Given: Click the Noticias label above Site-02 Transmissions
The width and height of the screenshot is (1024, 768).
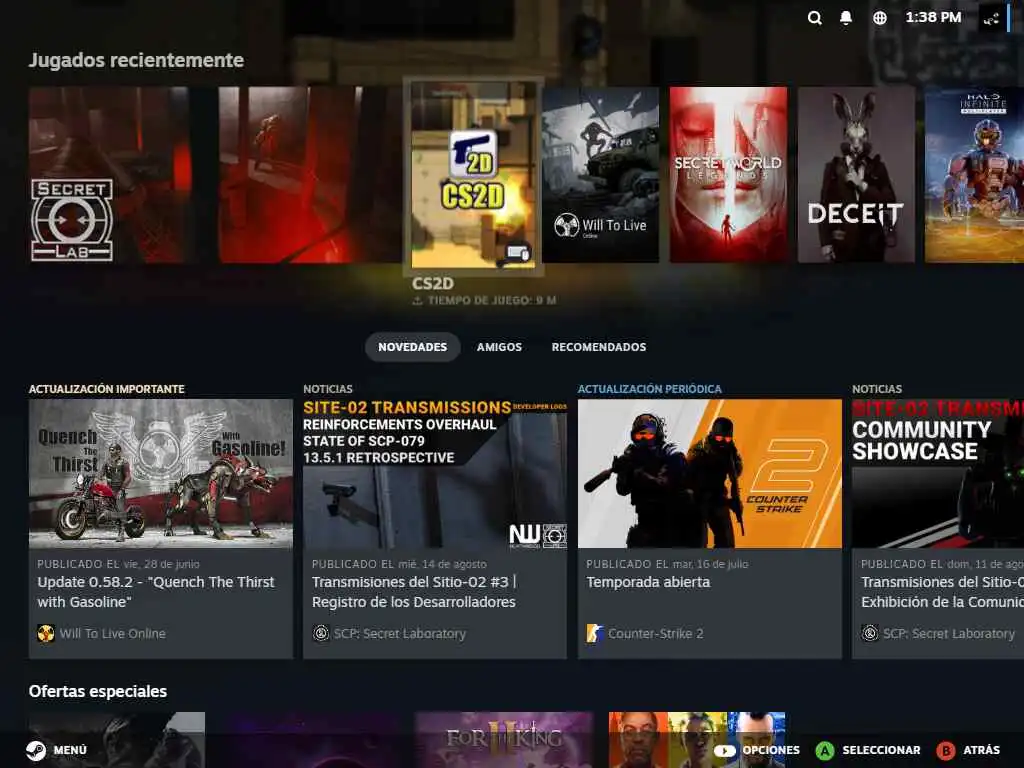Looking at the screenshot, I should pyautogui.click(x=328, y=389).
